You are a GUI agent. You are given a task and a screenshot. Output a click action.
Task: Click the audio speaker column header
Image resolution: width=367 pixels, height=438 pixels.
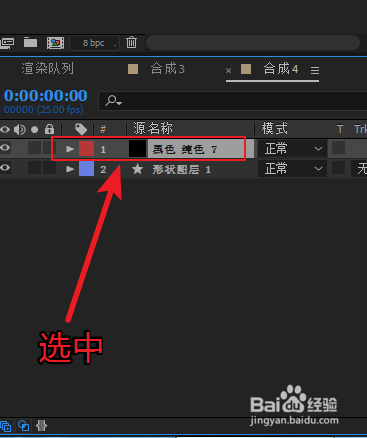coord(20,129)
